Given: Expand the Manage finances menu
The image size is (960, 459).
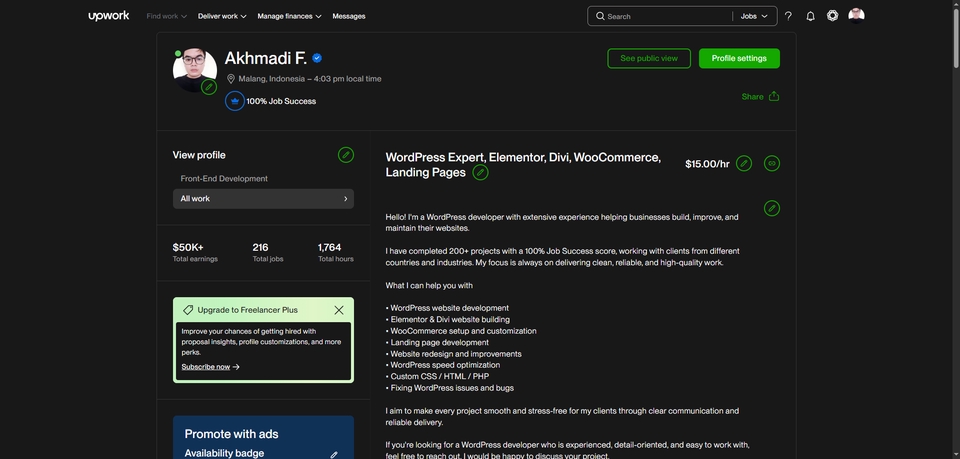Looking at the screenshot, I should 289,17.
